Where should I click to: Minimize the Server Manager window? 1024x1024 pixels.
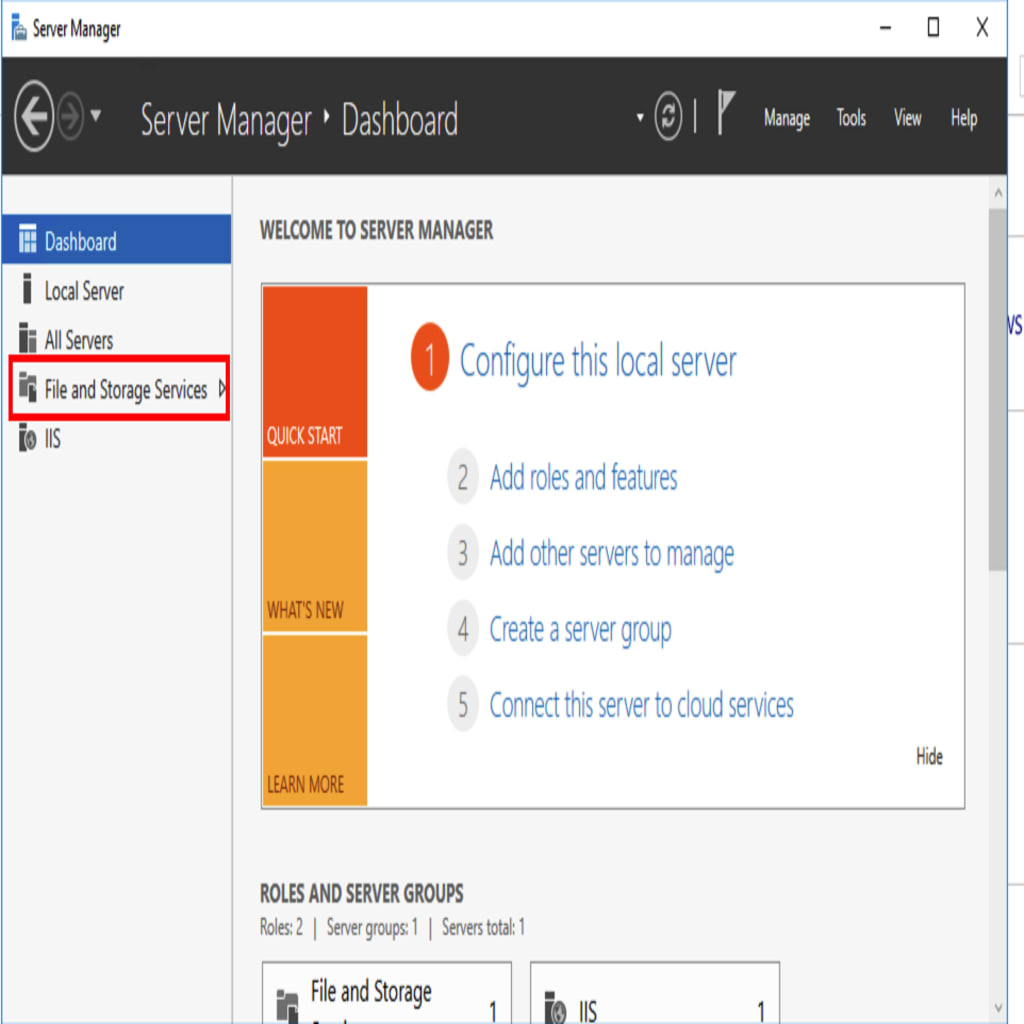pyautogui.click(x=886, y=28)
